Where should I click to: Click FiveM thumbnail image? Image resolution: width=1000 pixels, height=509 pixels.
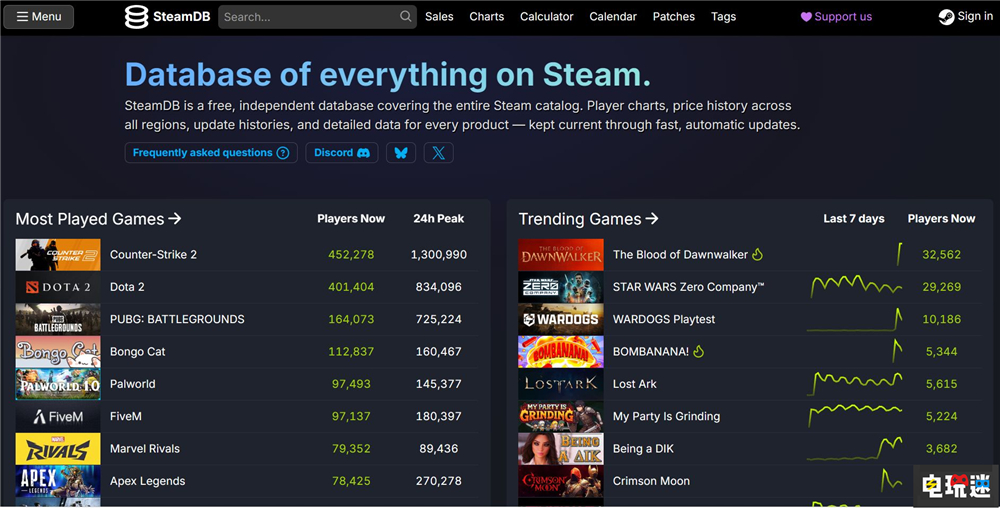coord(58,417)
